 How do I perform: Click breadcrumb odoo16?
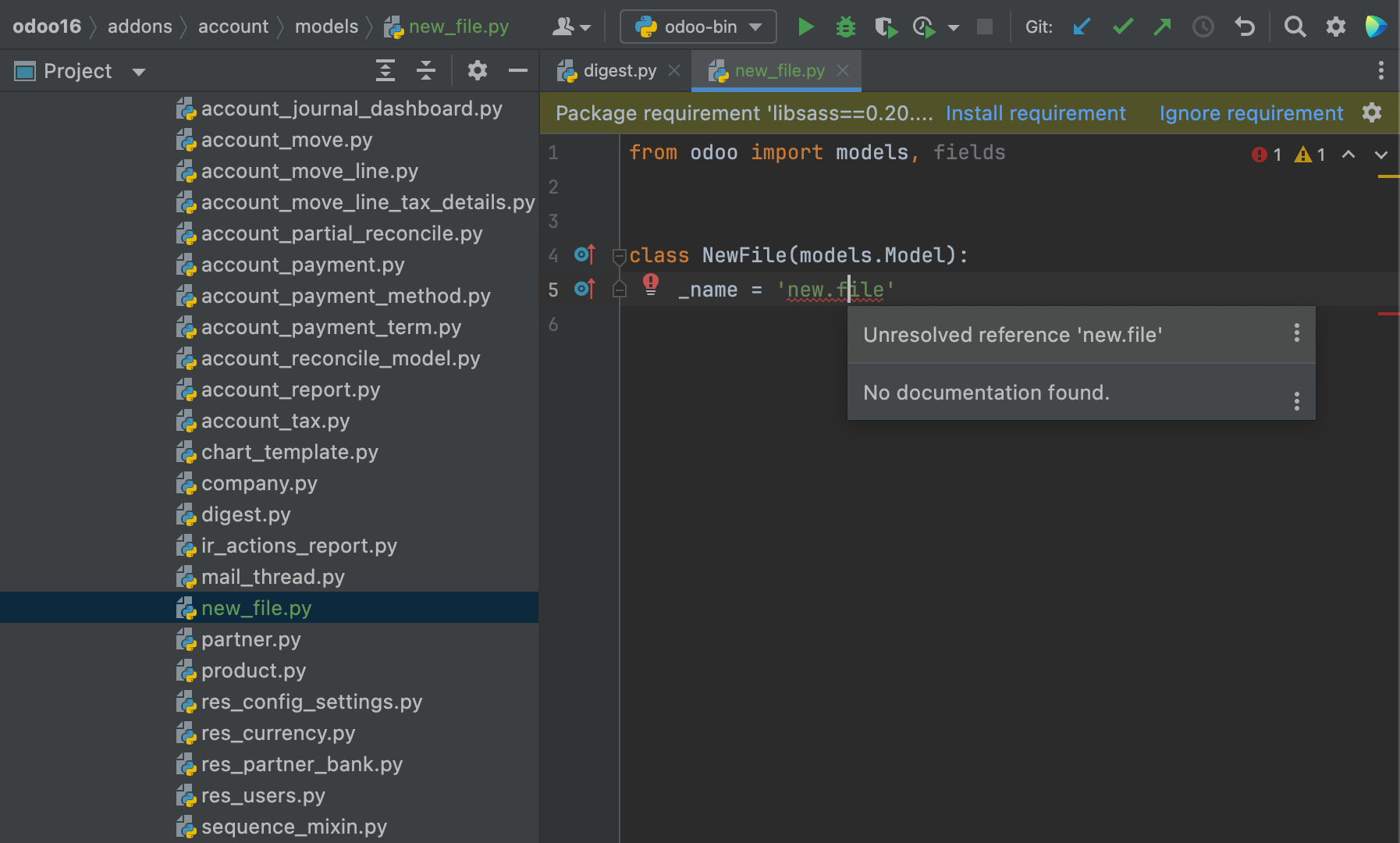coord(47,27)
